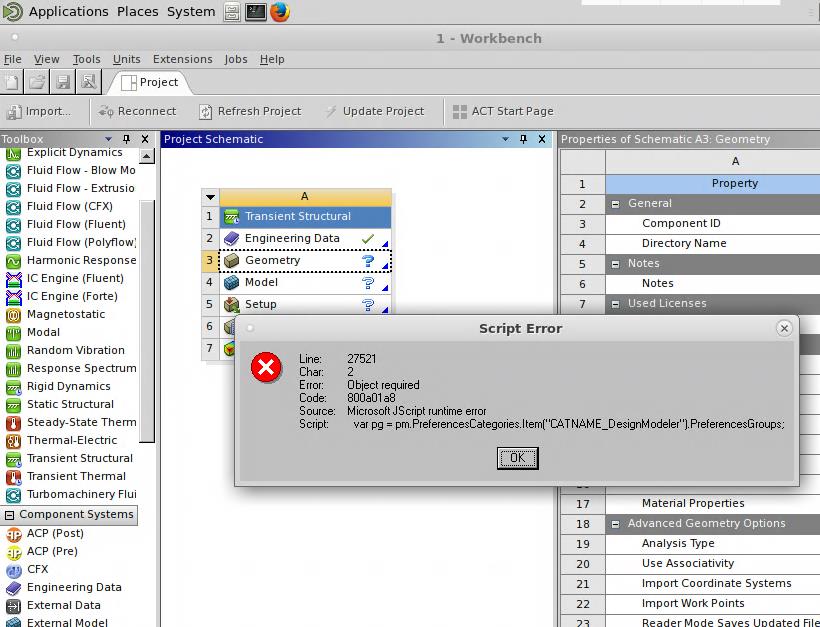The height and width of the screenshot is (627, 820).
Task: Click the Open project folder icon
Action: [x=37, y=82]
